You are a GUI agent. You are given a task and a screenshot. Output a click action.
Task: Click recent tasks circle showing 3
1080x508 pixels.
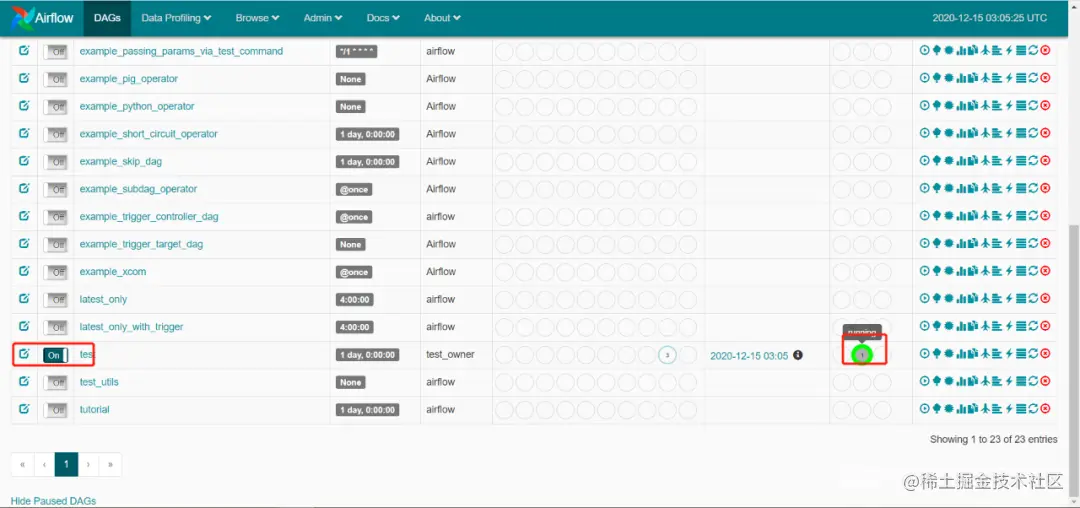coord(667,354)
